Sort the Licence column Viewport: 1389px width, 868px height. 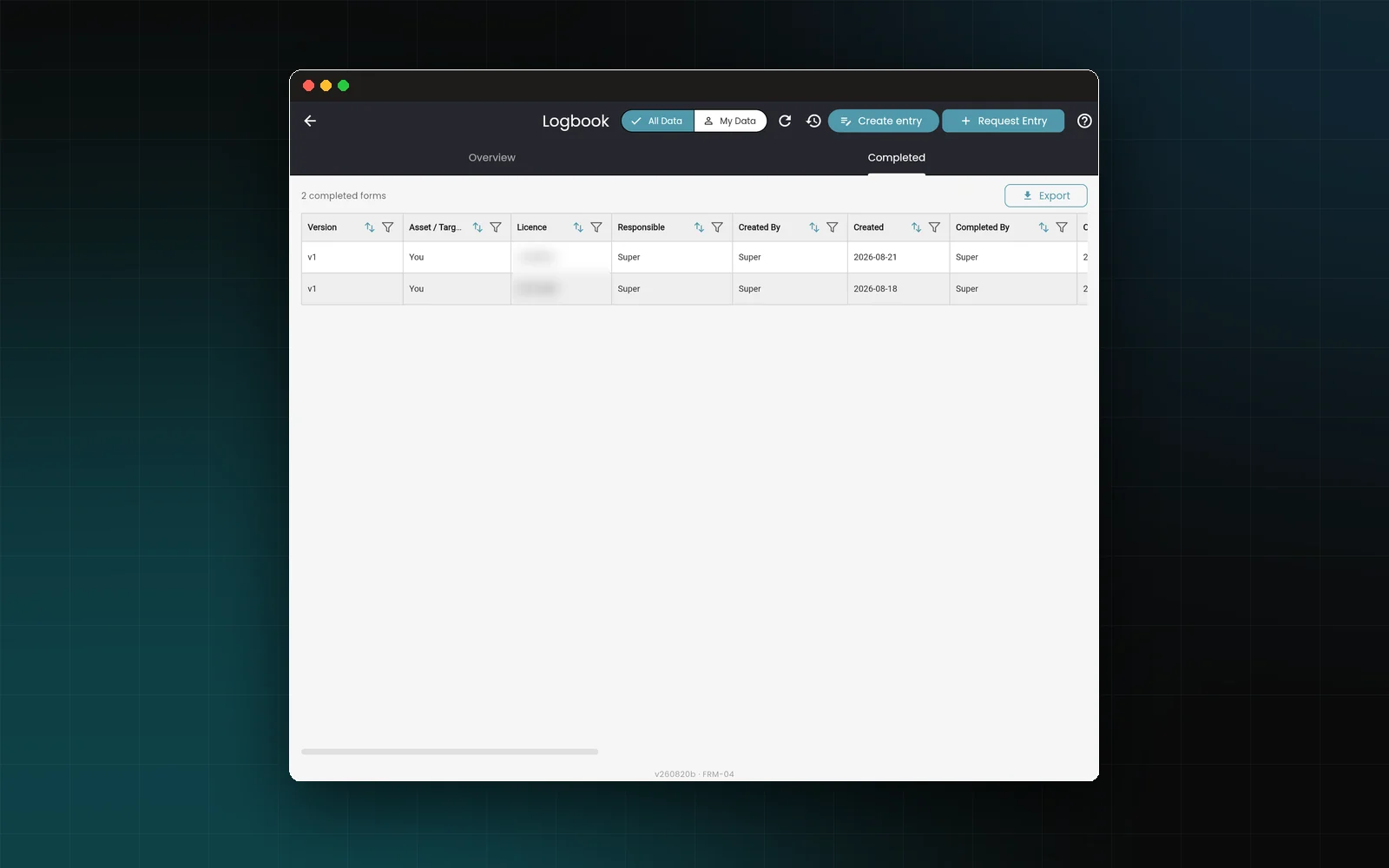tap(578, 227)
